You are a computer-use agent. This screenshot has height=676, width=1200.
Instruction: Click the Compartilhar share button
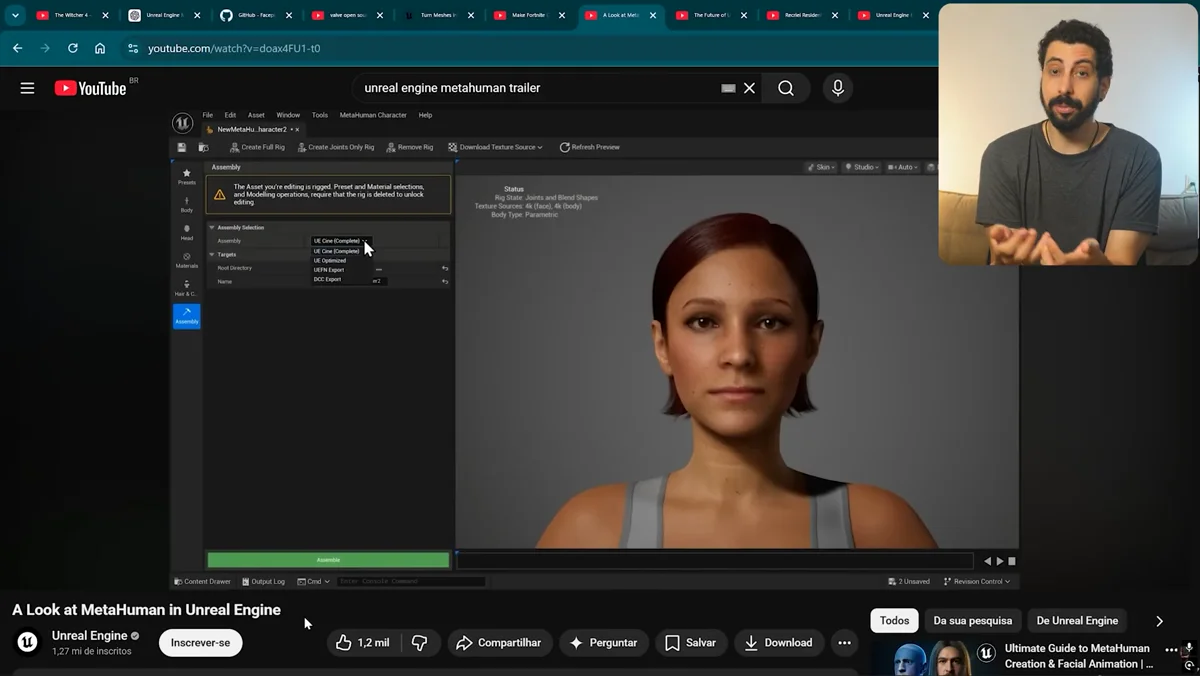498,643
